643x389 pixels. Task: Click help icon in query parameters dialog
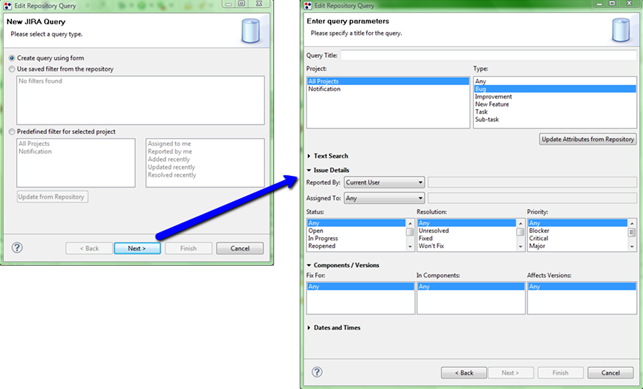coord(317,372)
